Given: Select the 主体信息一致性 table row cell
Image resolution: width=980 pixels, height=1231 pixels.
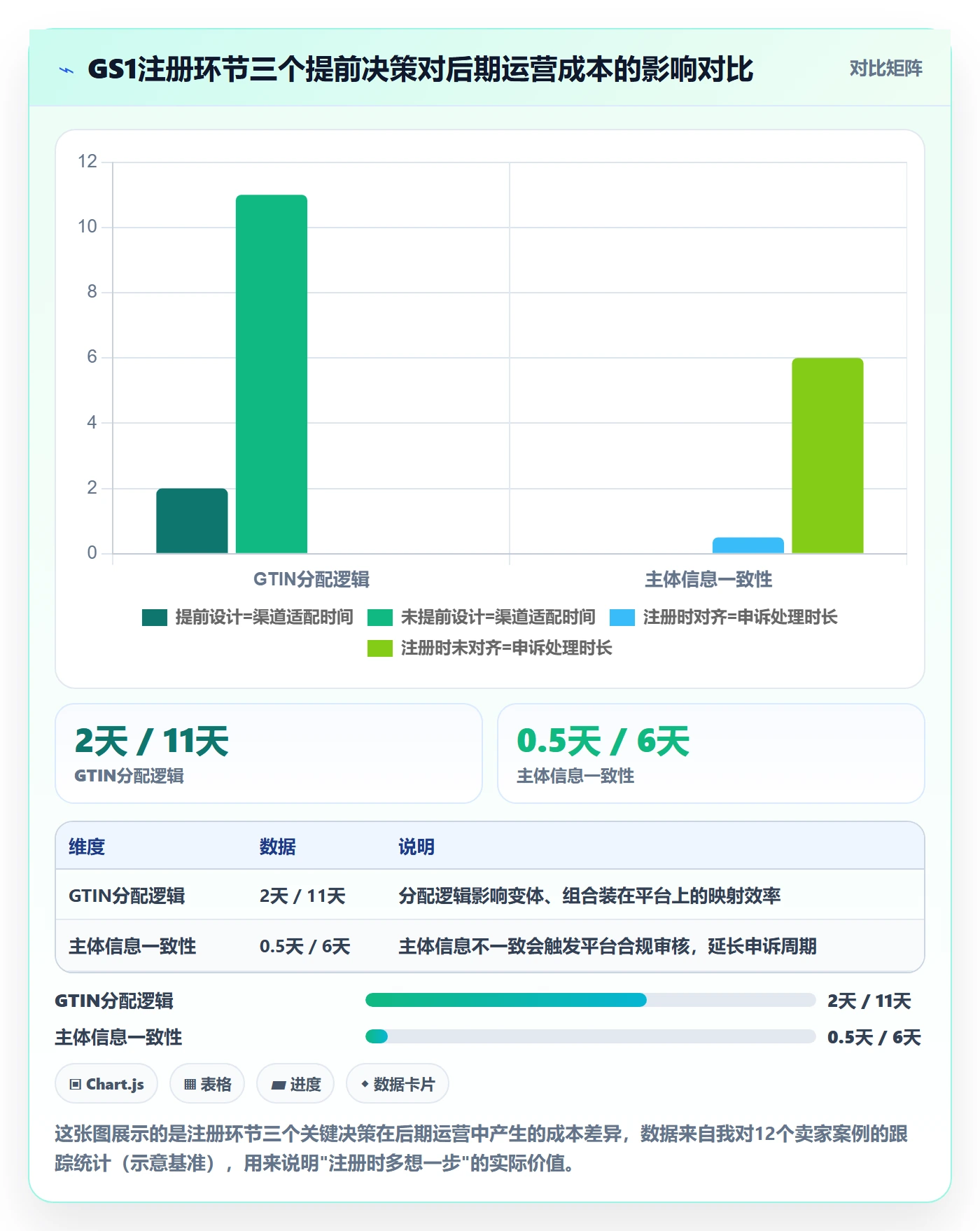Looking at the screenshot, I should (132, 946).
